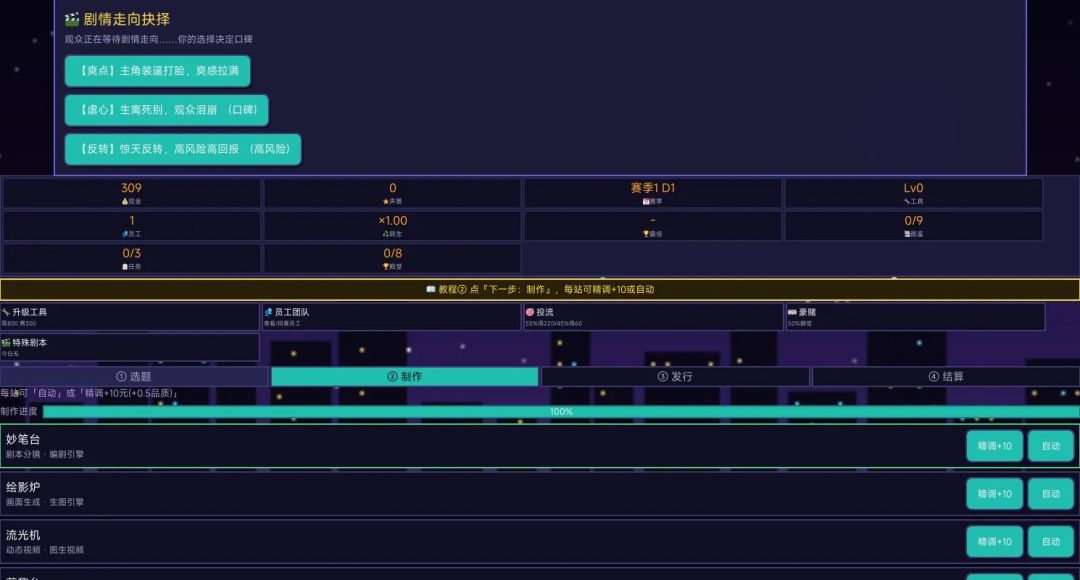Click the hint text 每站可「自动」或「精调+10元」

[x=90, y=393]
